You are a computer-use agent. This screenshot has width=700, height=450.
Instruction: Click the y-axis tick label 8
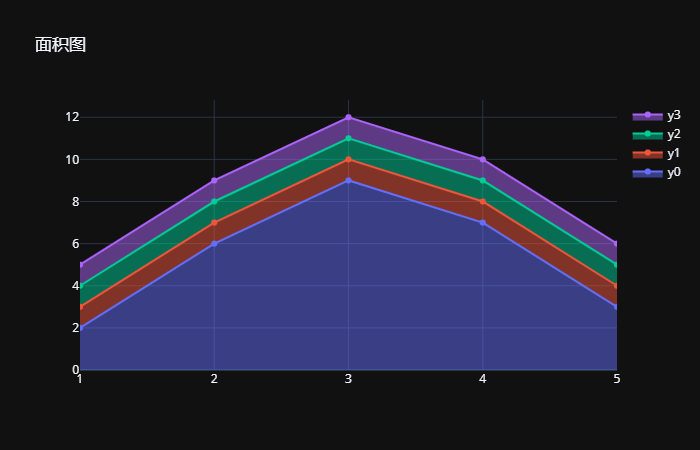[75, 201]
